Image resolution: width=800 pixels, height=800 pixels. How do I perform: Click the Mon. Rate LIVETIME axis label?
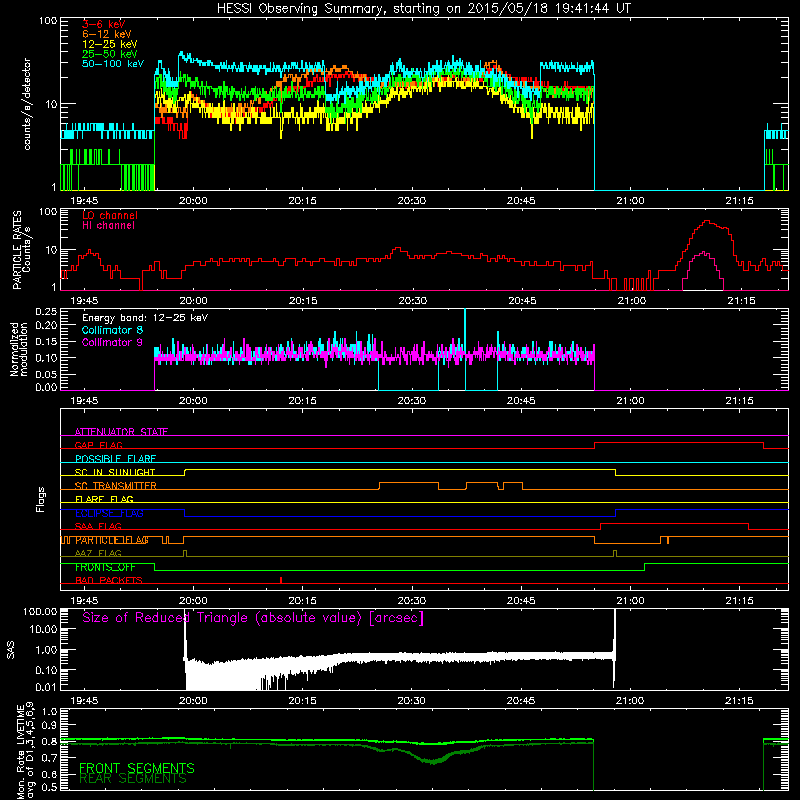[x=24, y=750]
